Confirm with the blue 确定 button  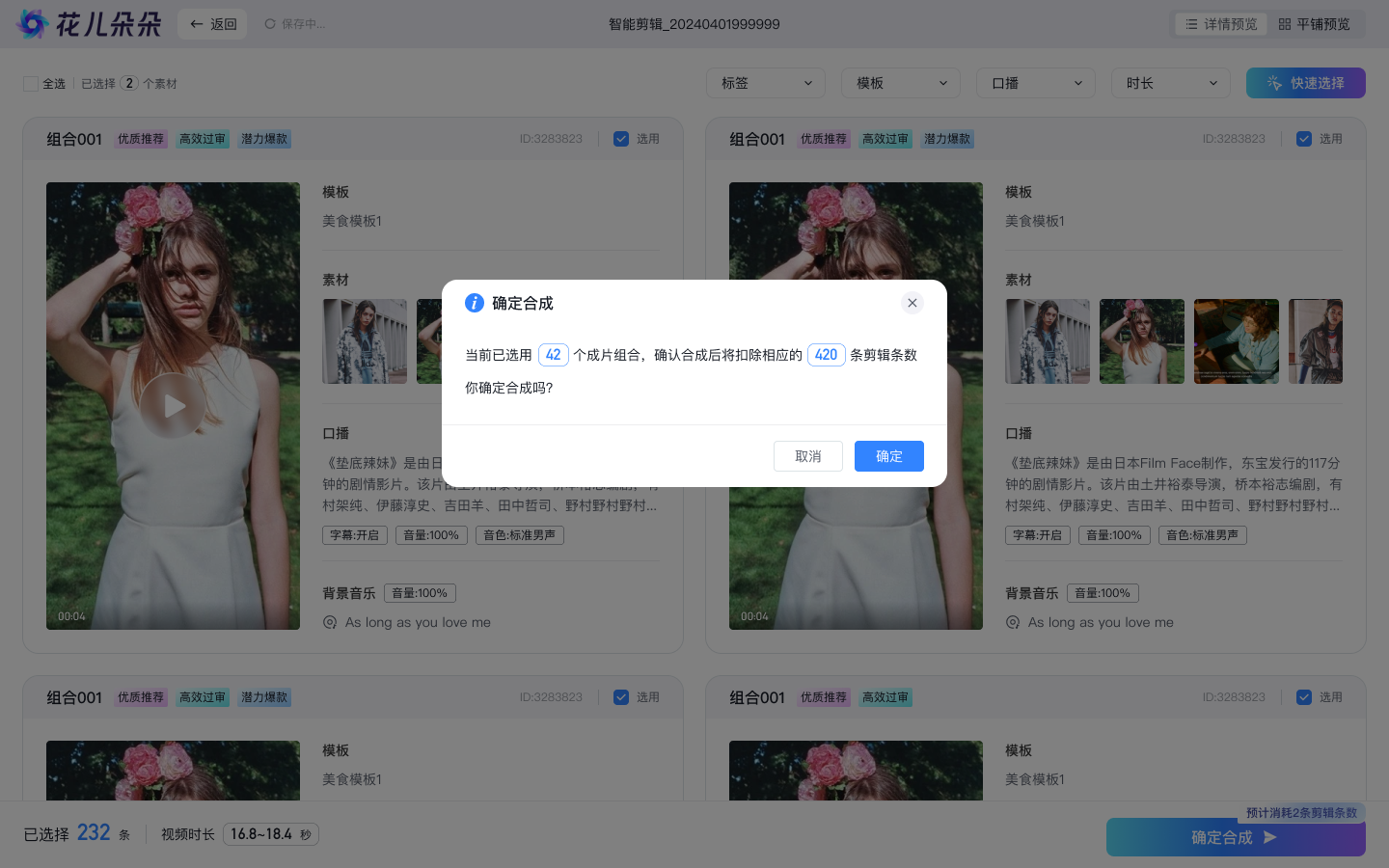[x=888, y=456]
